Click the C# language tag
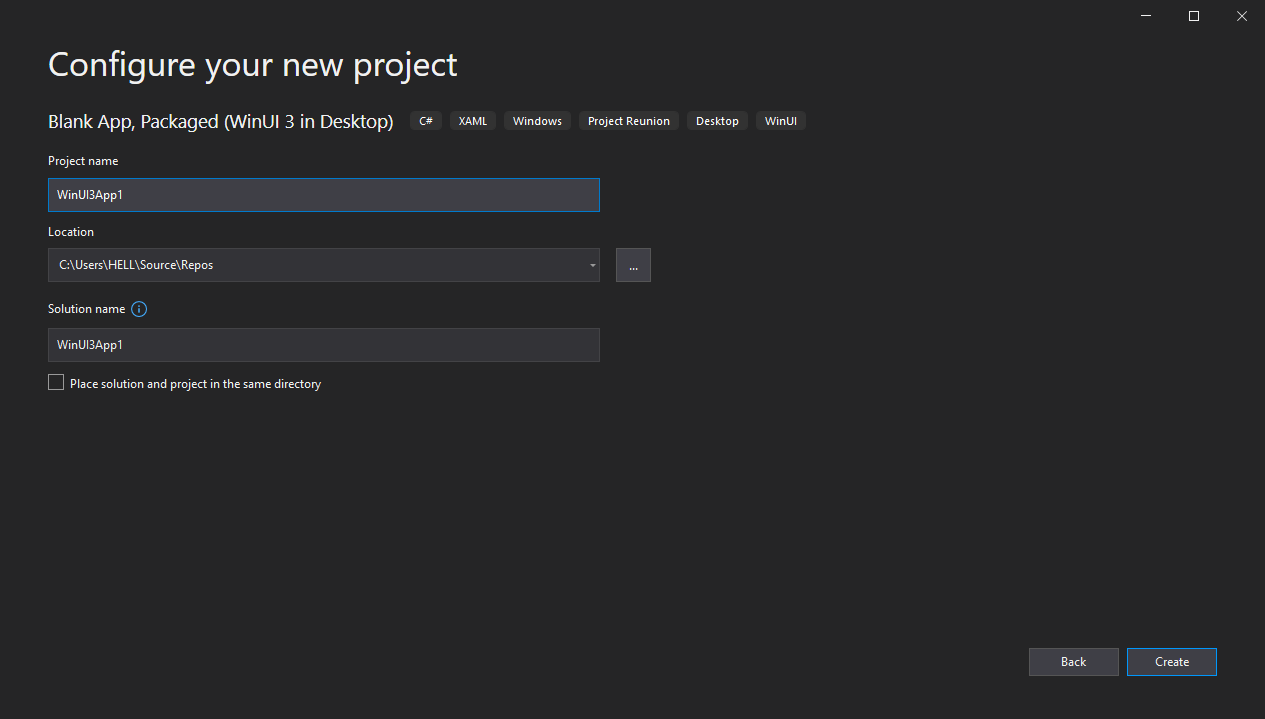This screenshot has height=719, width=1265. pyautogui.click(x=425, y=120)
